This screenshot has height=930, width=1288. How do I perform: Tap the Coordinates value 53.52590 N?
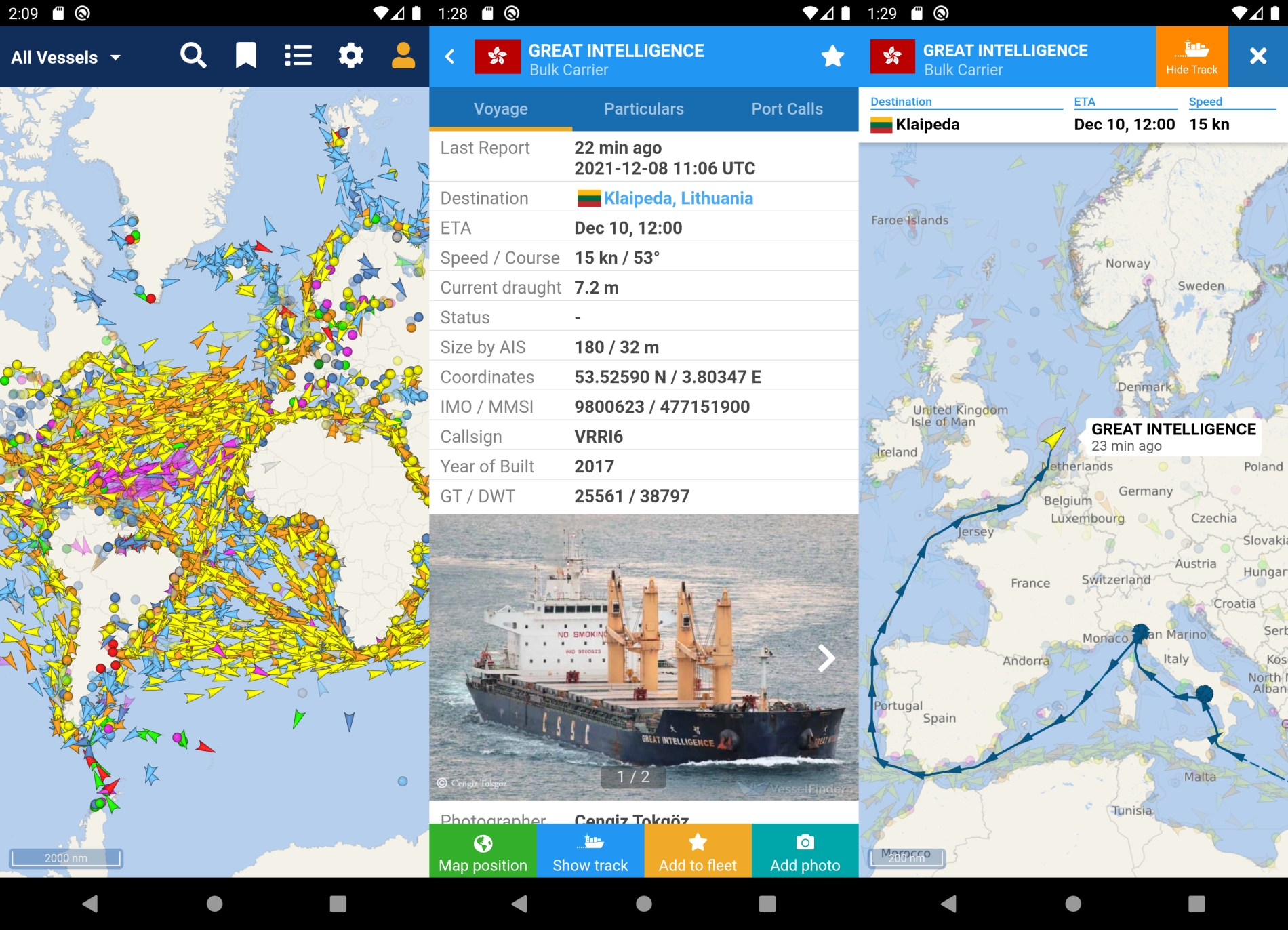(x=667, y=377)
